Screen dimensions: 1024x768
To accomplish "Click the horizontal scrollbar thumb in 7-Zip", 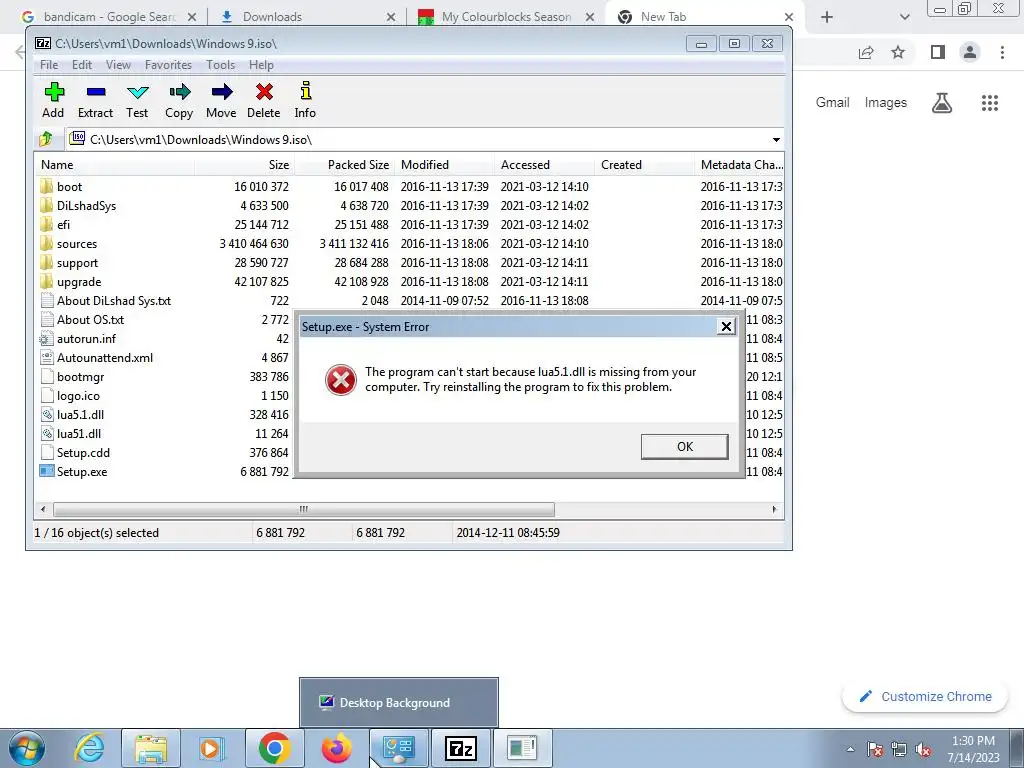I will point(304,509).
